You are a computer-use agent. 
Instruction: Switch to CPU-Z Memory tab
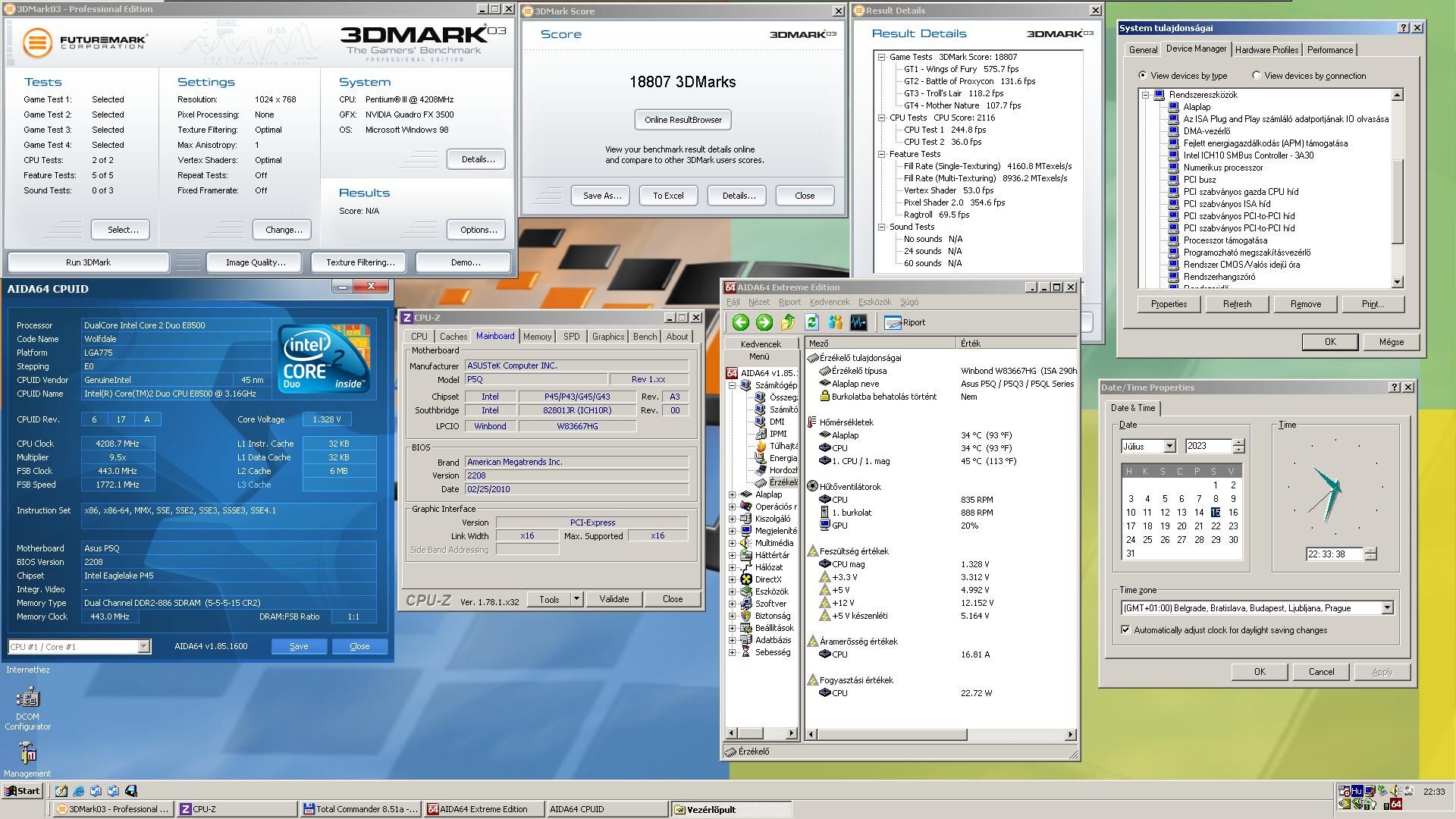click(537, 337)
